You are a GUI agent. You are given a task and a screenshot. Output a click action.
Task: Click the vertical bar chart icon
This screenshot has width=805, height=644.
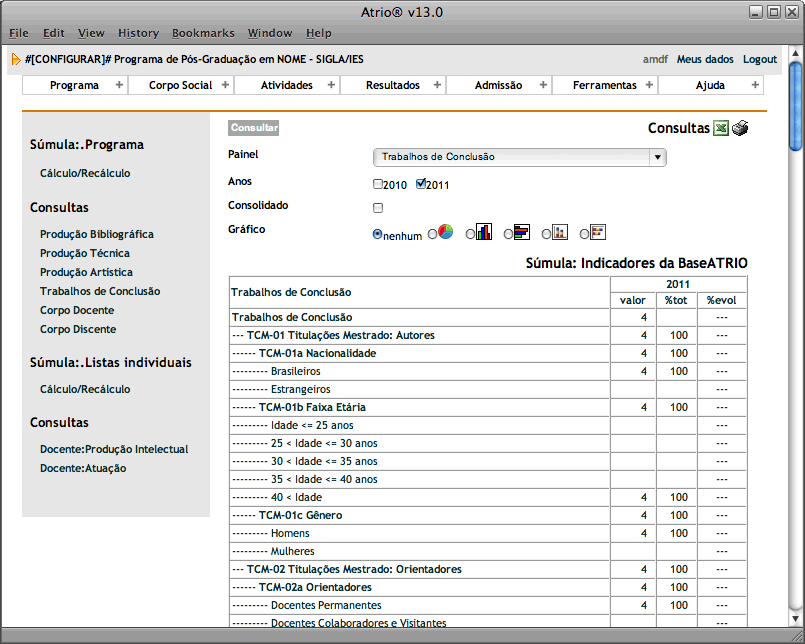tap(484, 232)
